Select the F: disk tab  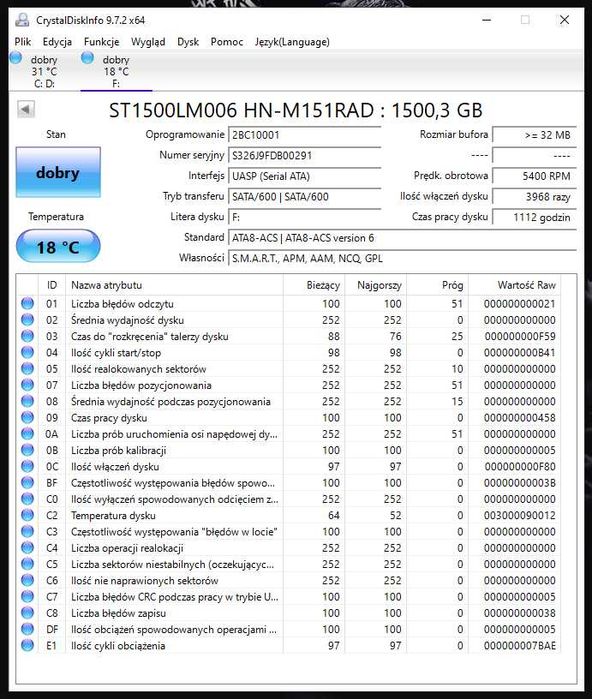click(x=116, y=71)
